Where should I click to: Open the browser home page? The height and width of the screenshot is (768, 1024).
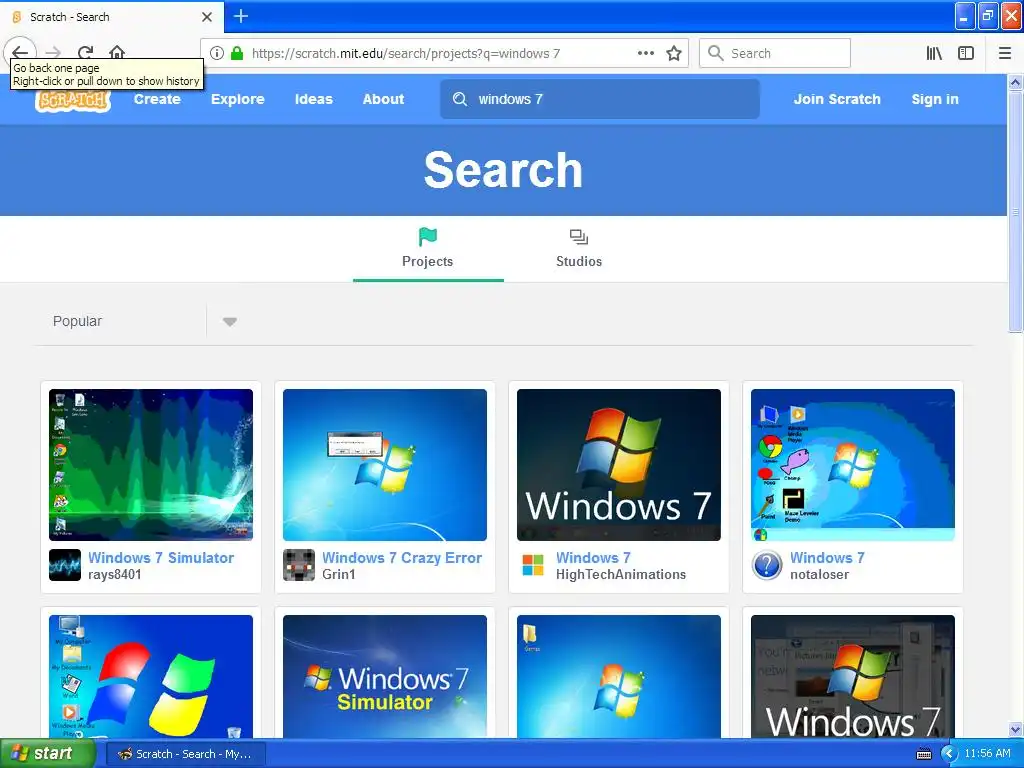click(x=117, y=52)
